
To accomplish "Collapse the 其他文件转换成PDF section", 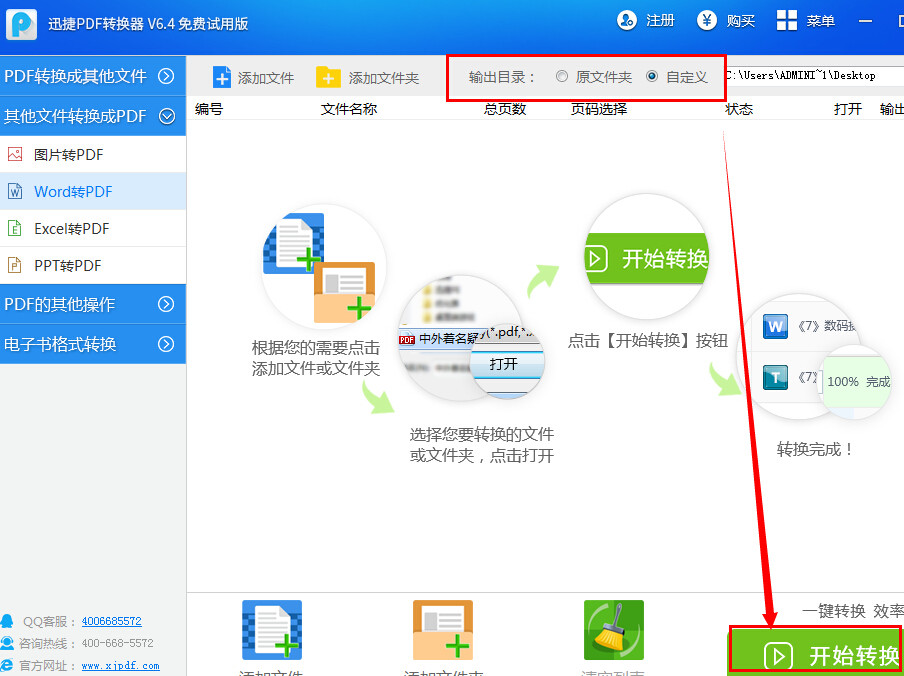I will (x=93, y=116).
